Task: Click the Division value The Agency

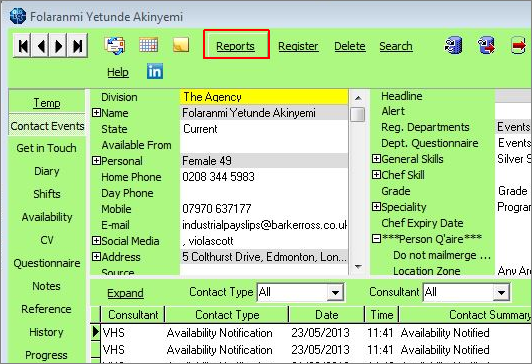Action: pos(264,97)
